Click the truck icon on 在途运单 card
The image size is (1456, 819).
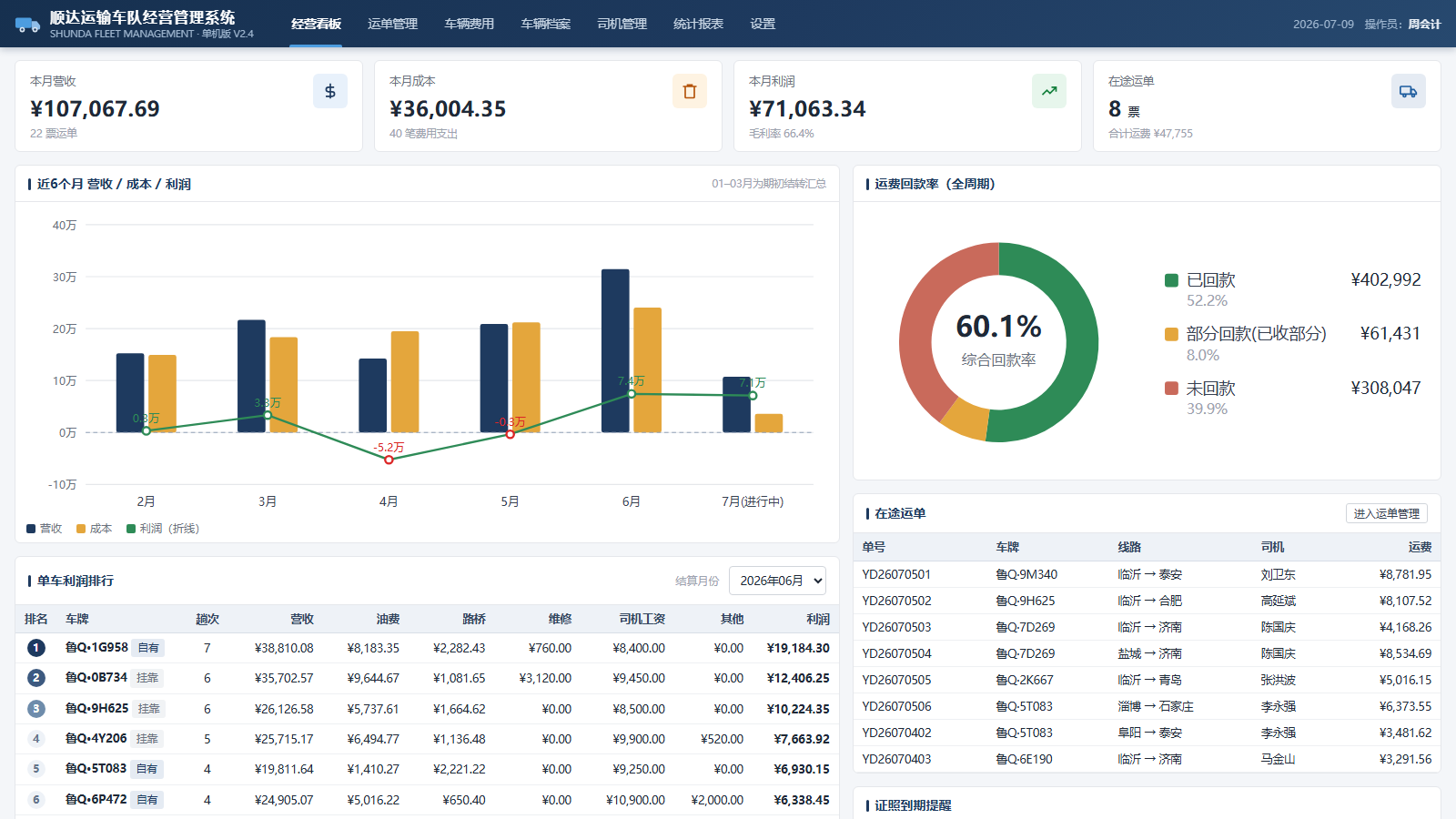1409,91
